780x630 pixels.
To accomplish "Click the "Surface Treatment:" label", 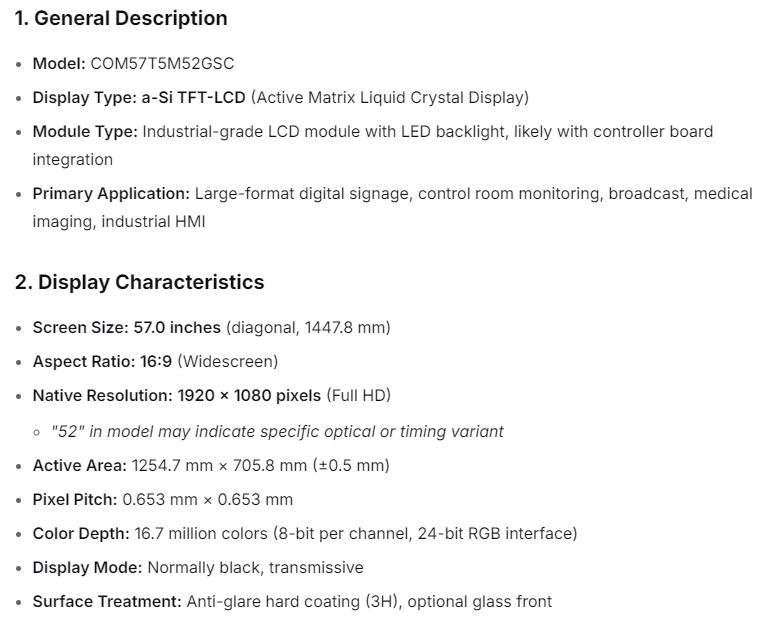I will click(x=106, y=601).
